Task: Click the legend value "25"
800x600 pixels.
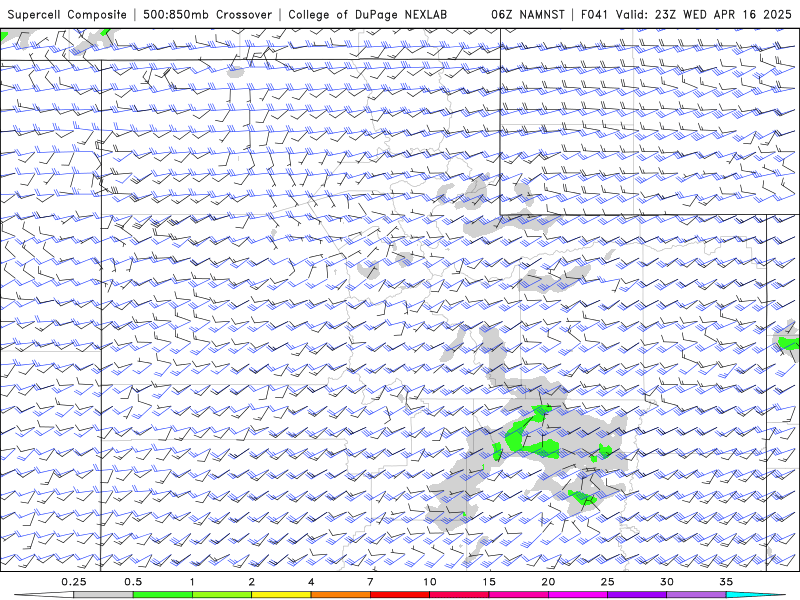Action: [608, 582]
